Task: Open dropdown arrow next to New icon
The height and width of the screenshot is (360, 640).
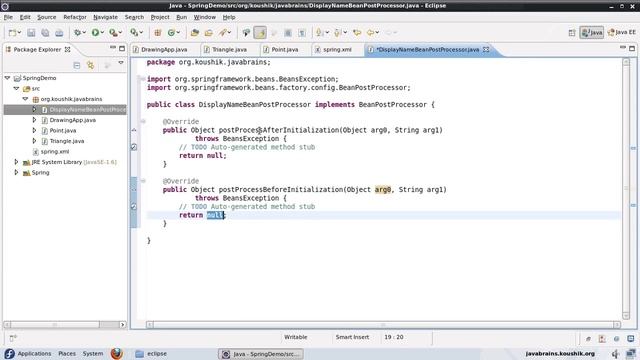Action: [19, 33]
